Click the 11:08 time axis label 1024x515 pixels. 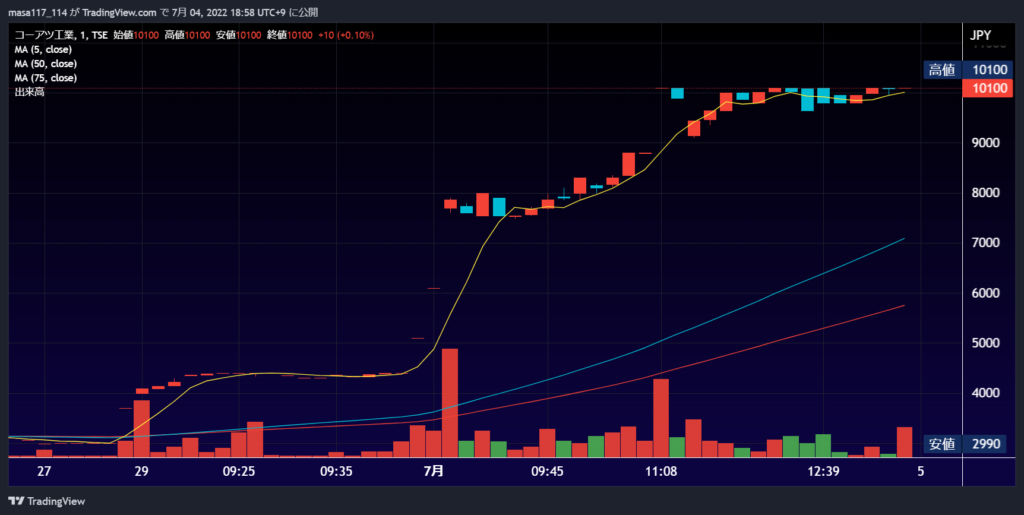pos(661,471)
